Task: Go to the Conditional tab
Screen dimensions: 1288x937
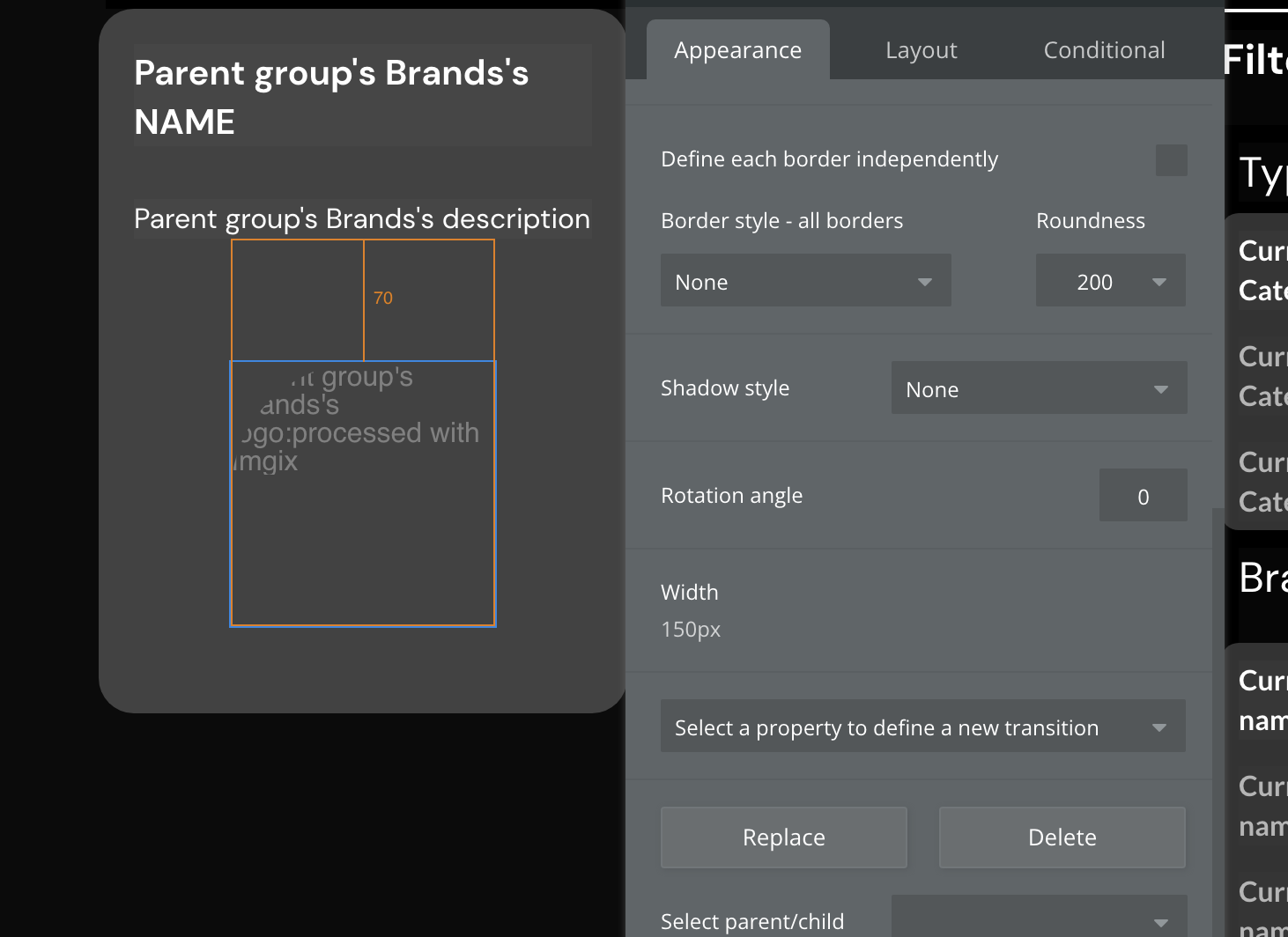Action: (x=1104, y=50)
